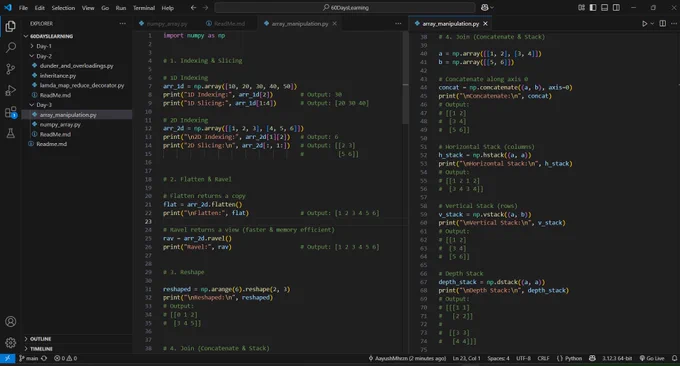
Task: Toggle the secondary side bar
Action: click(616, 7)
